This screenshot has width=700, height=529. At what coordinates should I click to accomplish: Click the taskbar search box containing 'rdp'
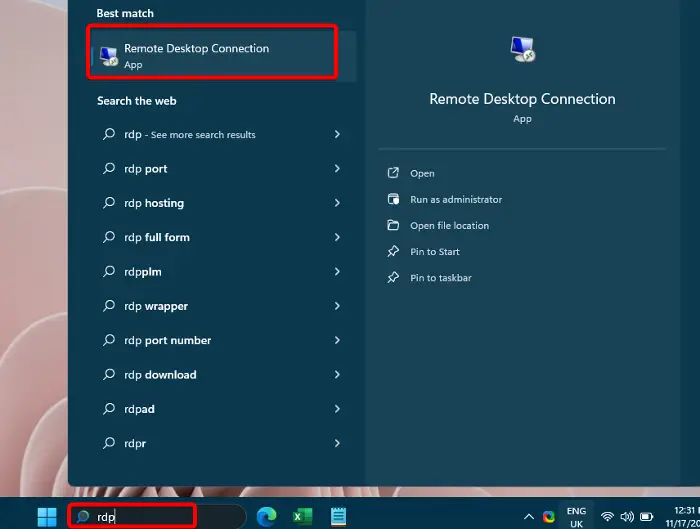(x=157, y=517)
